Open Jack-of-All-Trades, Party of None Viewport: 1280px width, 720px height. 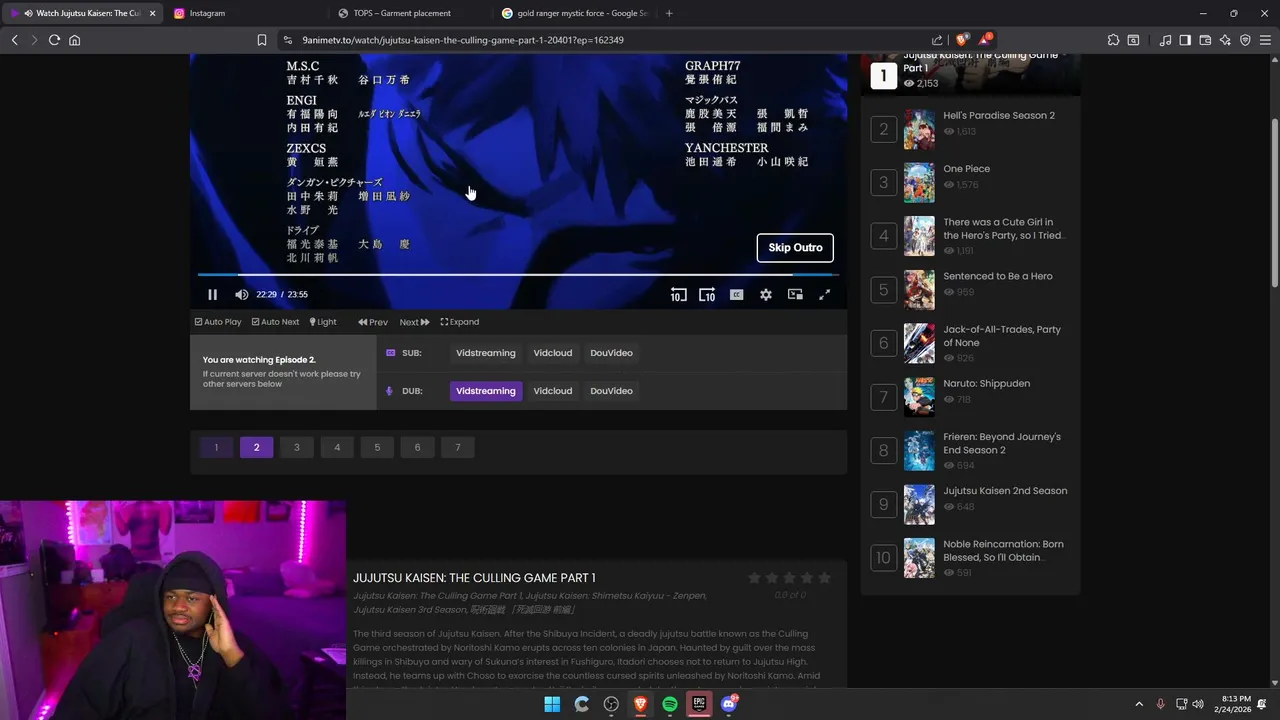(1002, 336)
